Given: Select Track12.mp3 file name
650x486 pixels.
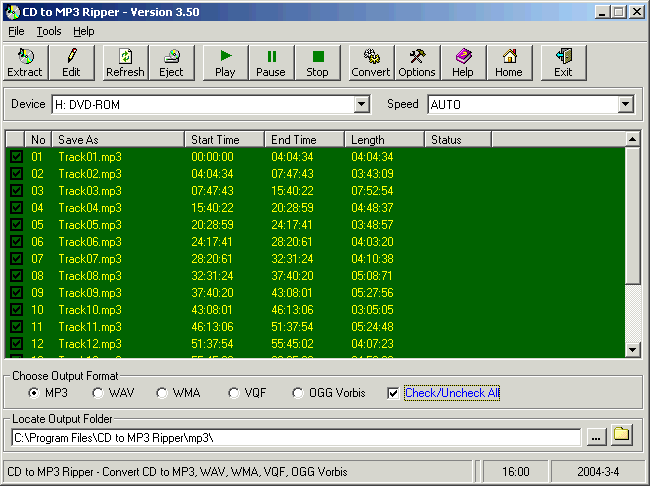Looking at the screenshot, I should point(90,344).
